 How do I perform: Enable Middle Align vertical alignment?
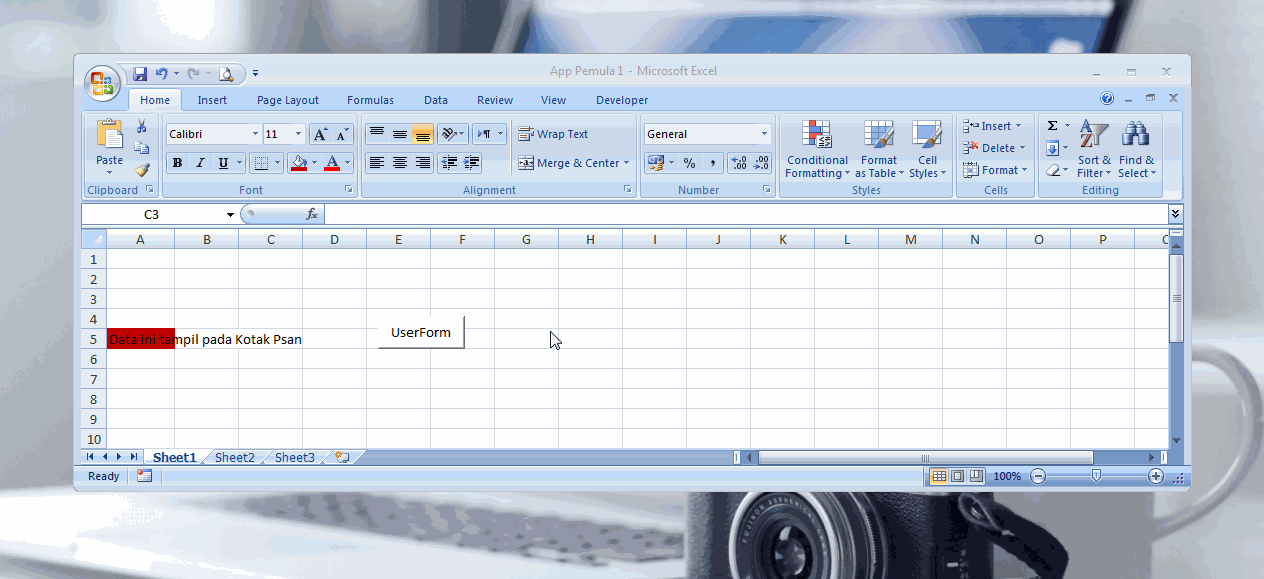pyautogui.click(x=400, y=134)
